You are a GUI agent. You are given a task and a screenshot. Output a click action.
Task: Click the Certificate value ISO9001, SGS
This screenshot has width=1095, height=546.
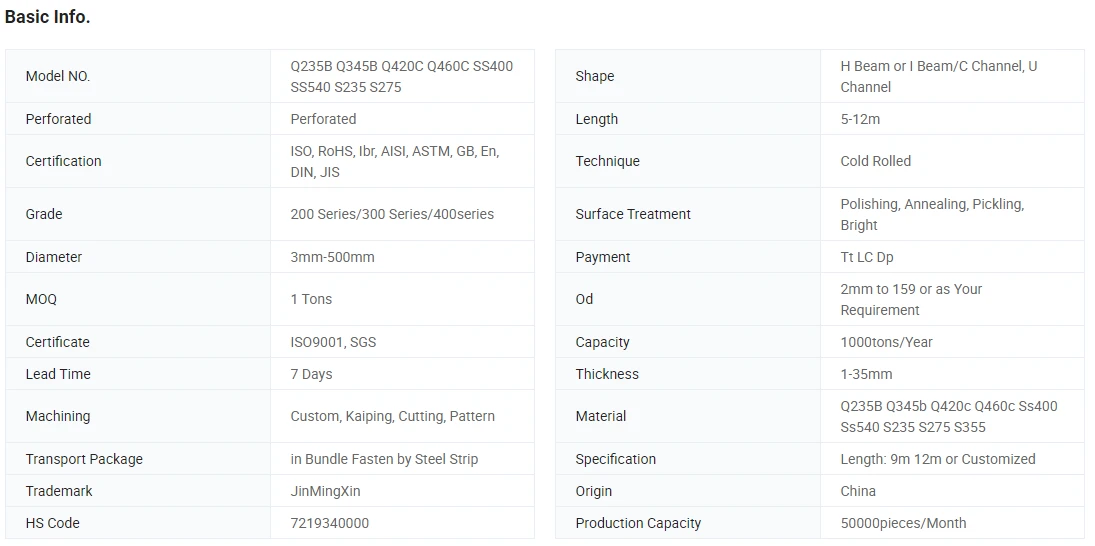[333, 342]
